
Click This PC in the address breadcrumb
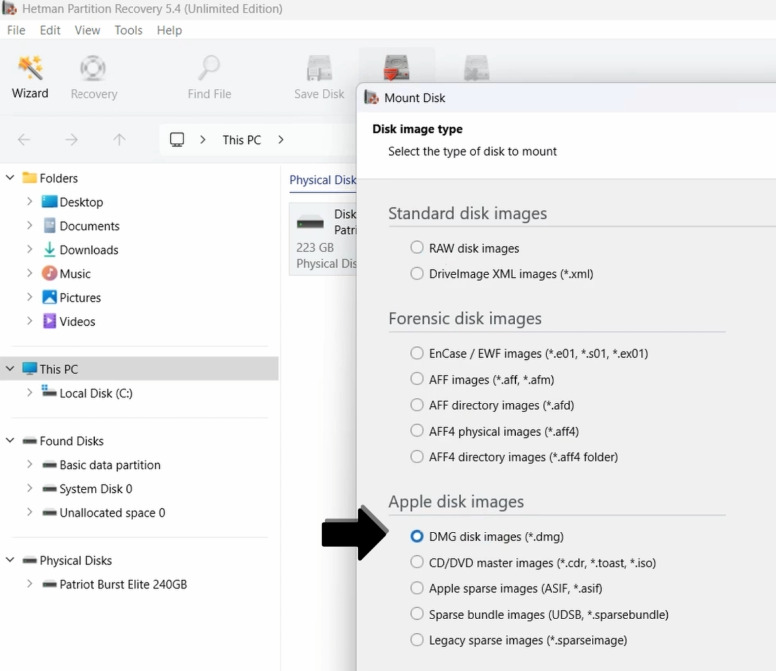pos(242,140)
